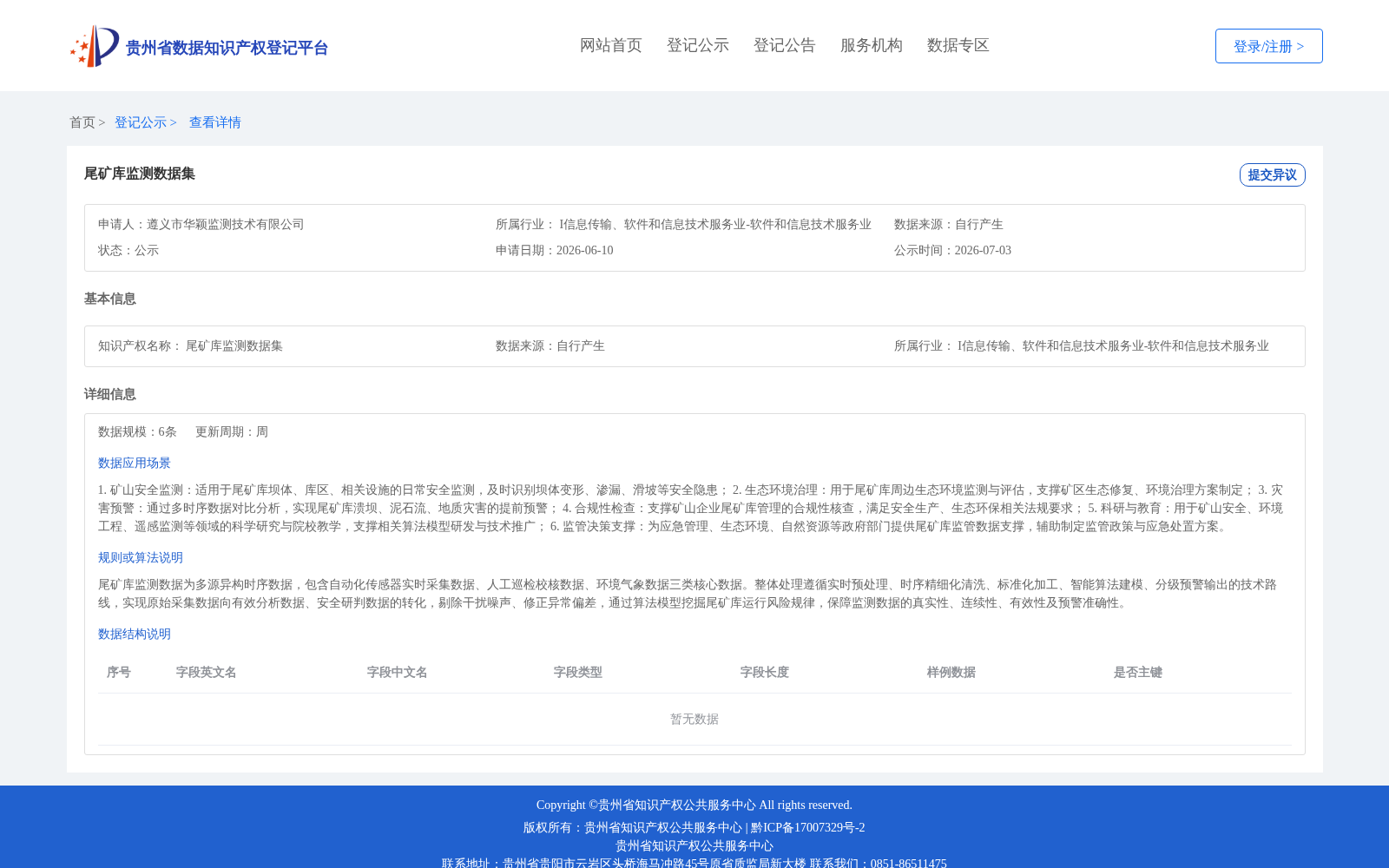Click the platform logo icon
This screenshot has height=868, width=1389.
95,46
